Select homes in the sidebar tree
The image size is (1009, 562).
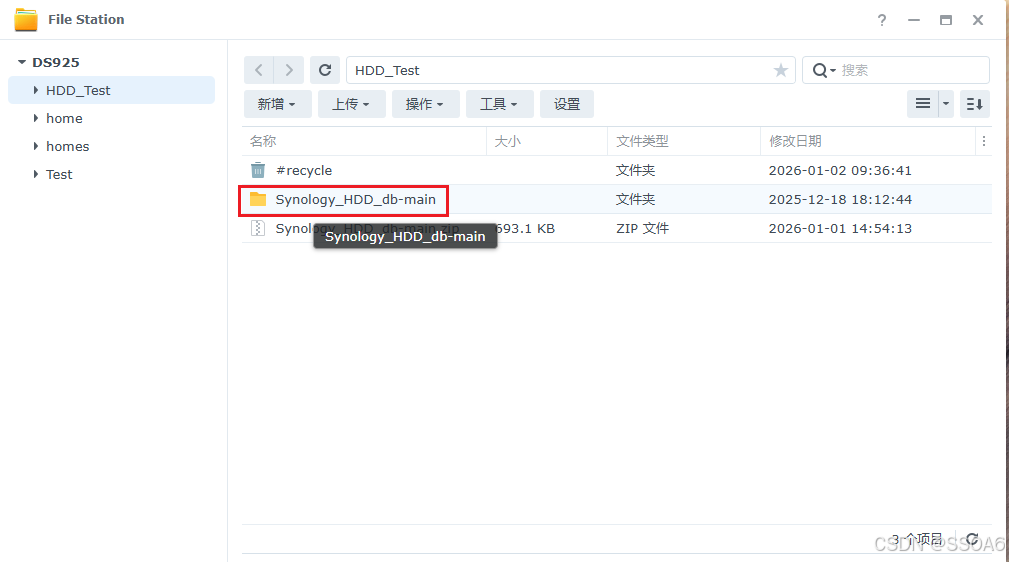click(x=68, y=146)
